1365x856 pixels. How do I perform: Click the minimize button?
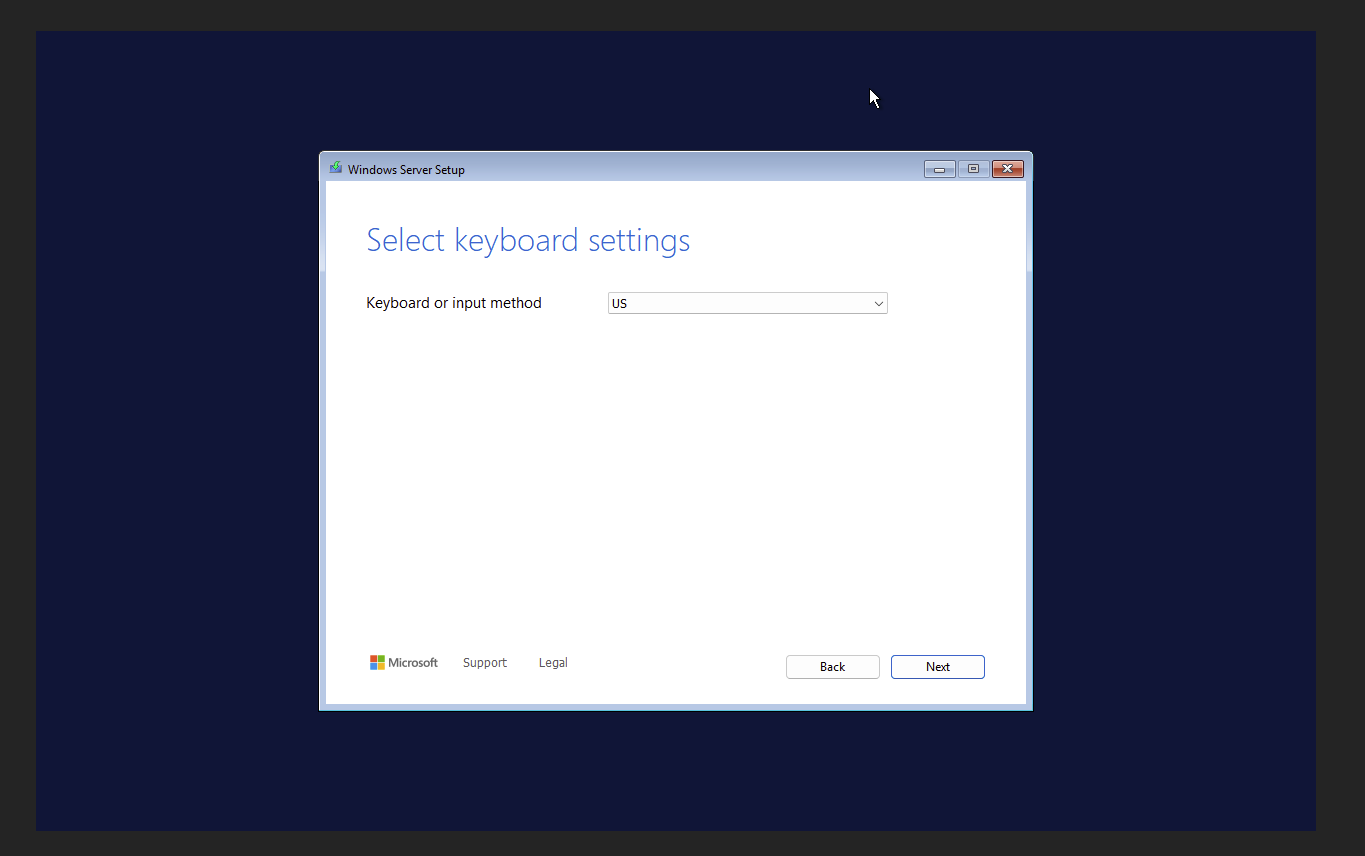939,168
